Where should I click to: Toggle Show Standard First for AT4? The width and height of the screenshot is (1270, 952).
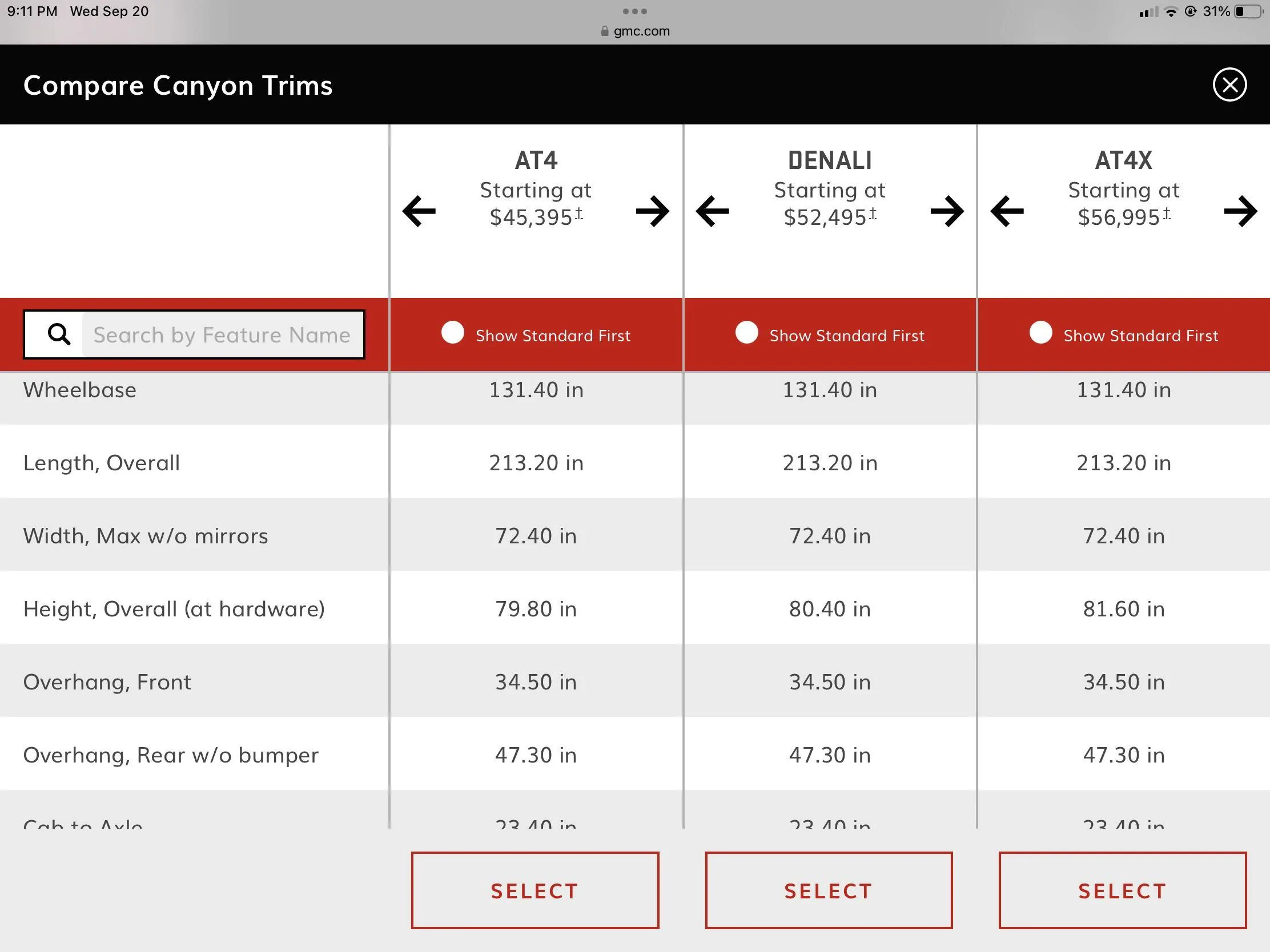[452, 333]
